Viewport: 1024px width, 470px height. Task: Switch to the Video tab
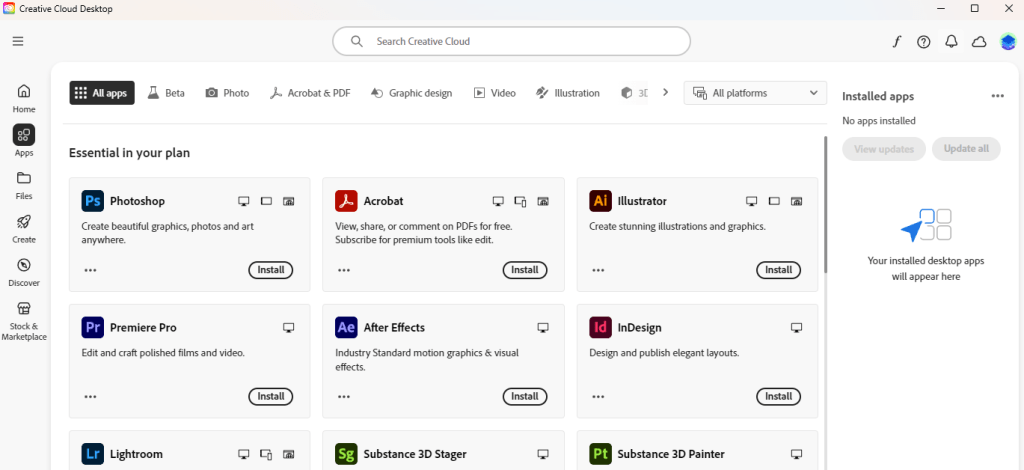click(495, 93)
